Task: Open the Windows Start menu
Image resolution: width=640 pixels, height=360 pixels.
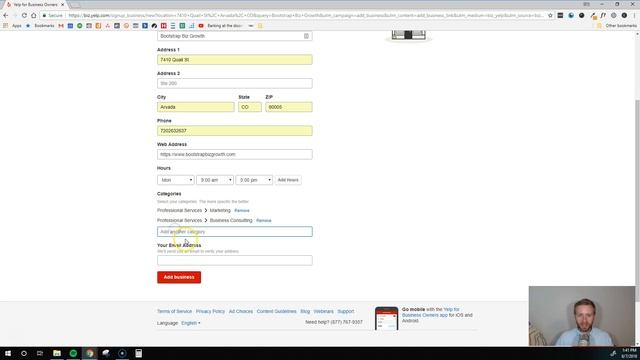Action: click(x=8, y=353)
